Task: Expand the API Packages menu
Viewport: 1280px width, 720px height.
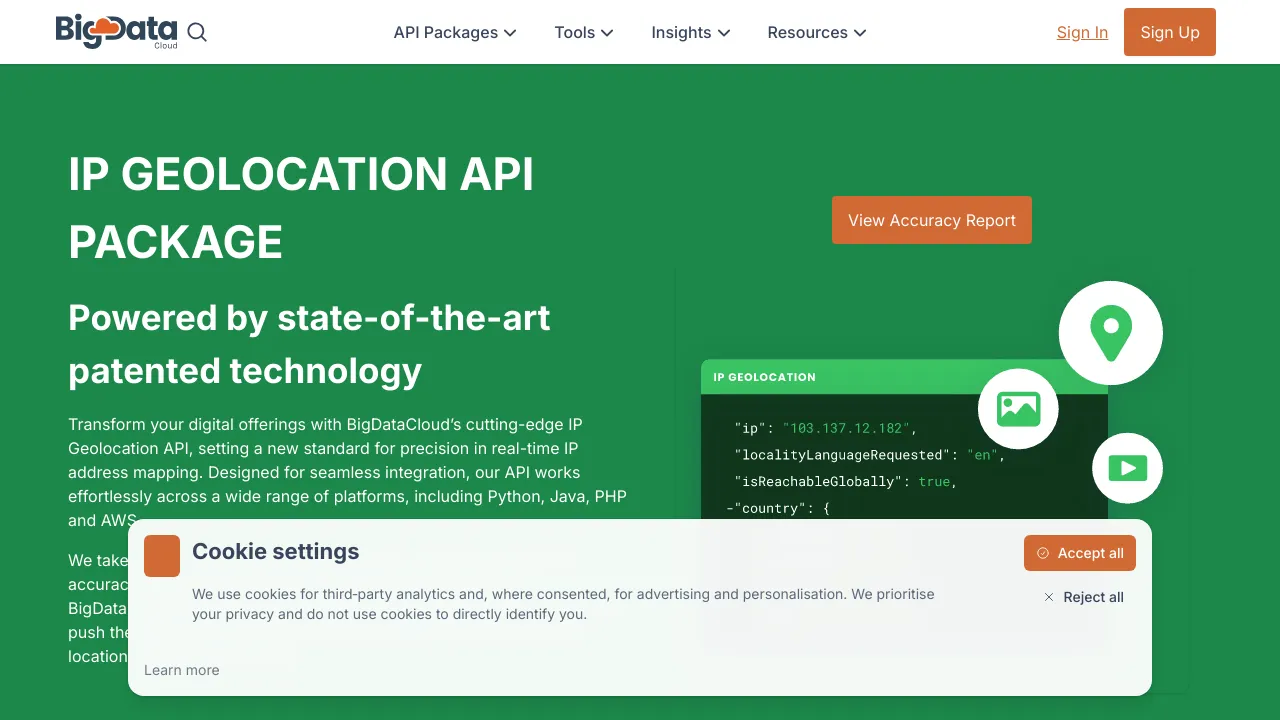Action: [x=455, y=32]
